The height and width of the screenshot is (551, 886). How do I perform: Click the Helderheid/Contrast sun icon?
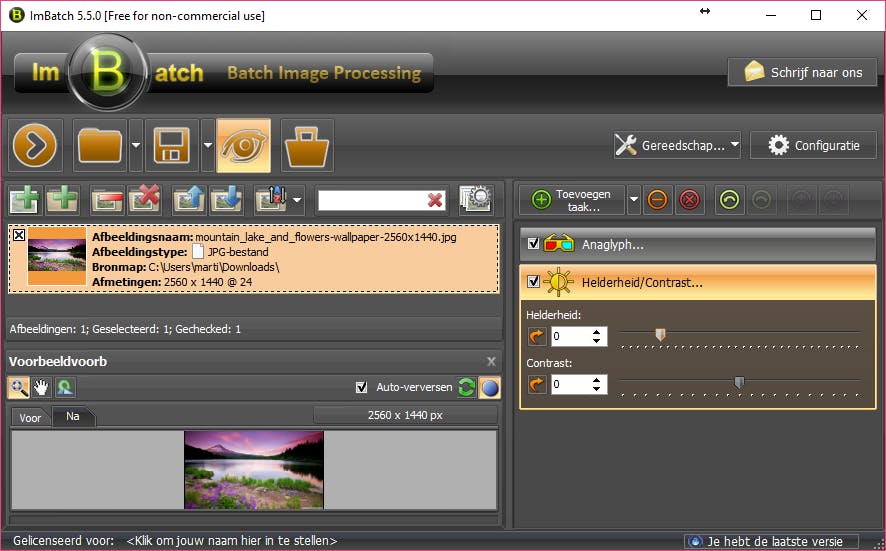(x=558, y=281)
